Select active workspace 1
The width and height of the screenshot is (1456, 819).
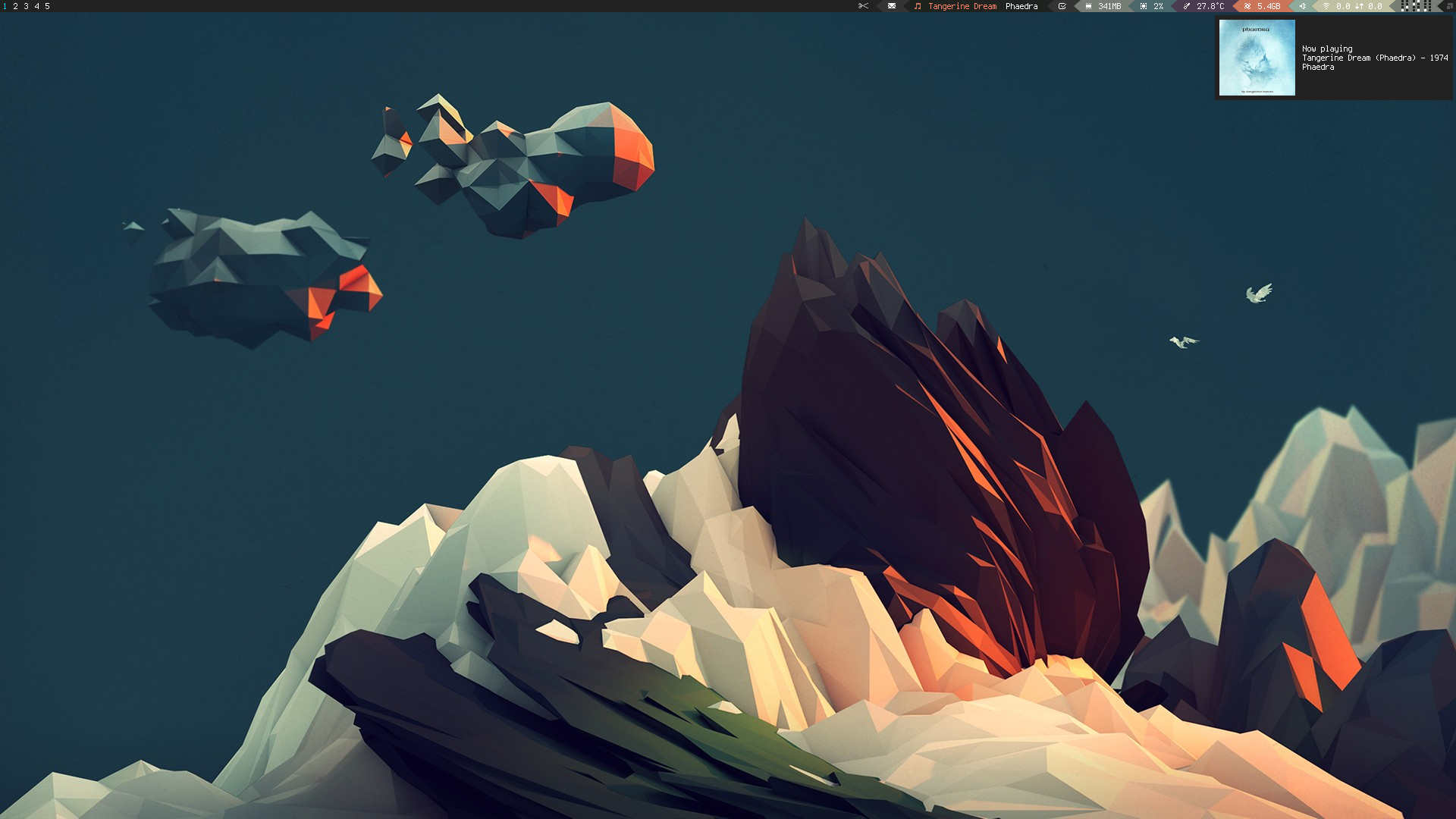5,6
